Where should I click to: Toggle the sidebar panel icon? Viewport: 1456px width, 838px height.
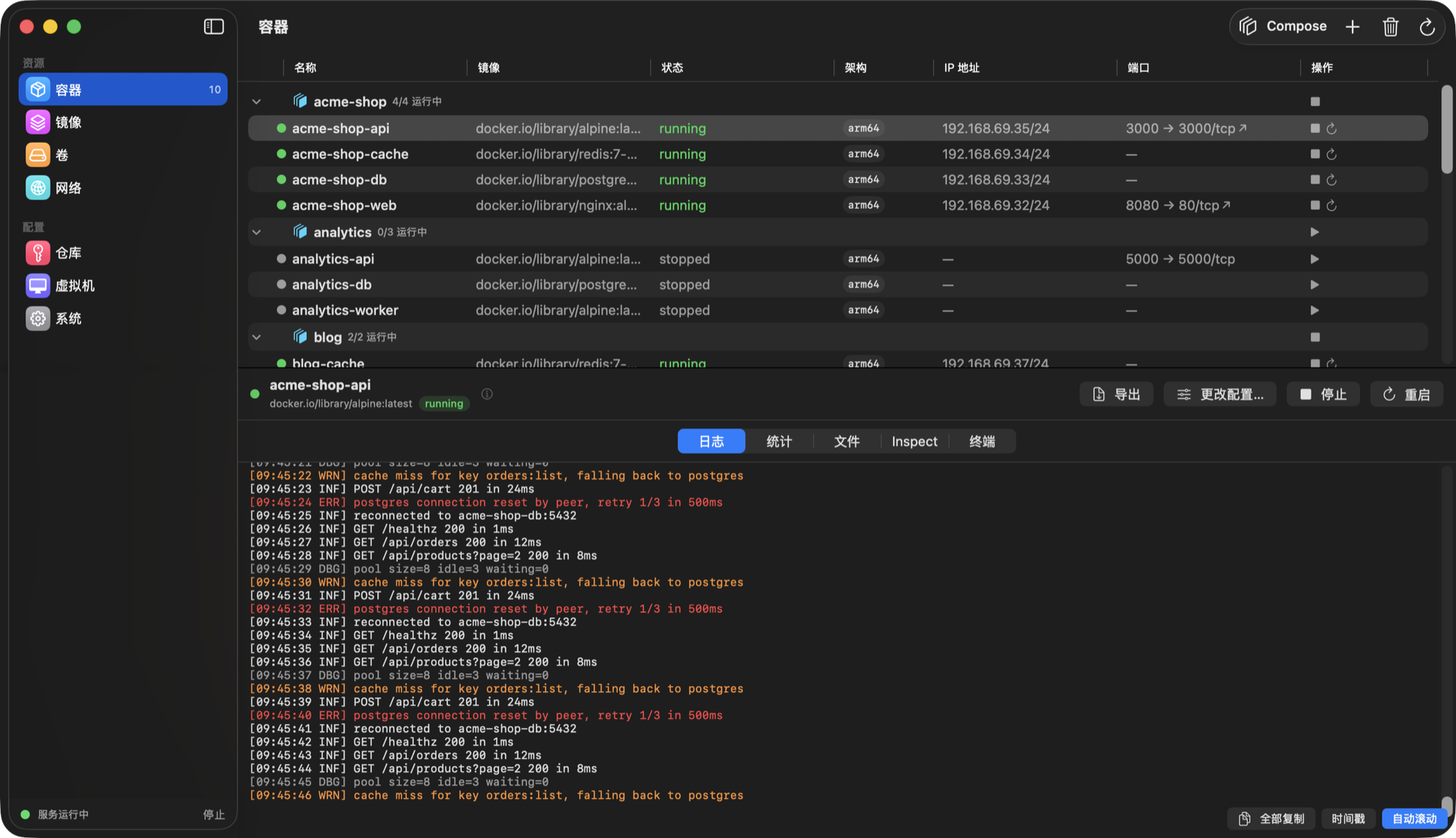[x=214, y=26]
